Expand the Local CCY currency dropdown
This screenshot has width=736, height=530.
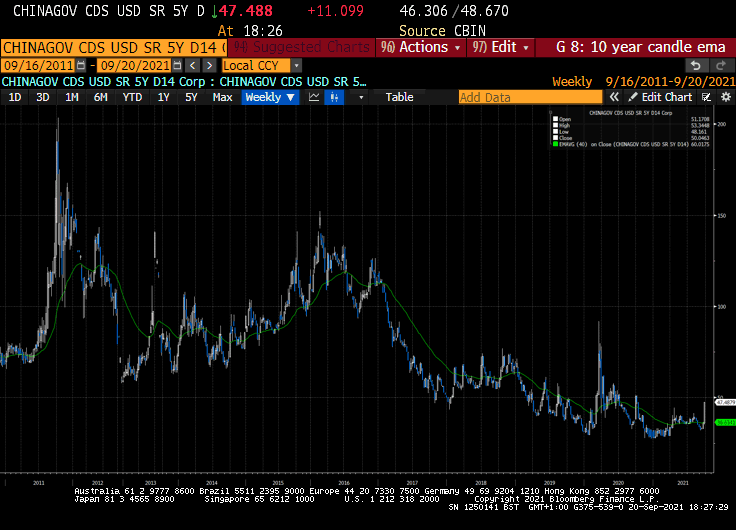tap(296, 65)
